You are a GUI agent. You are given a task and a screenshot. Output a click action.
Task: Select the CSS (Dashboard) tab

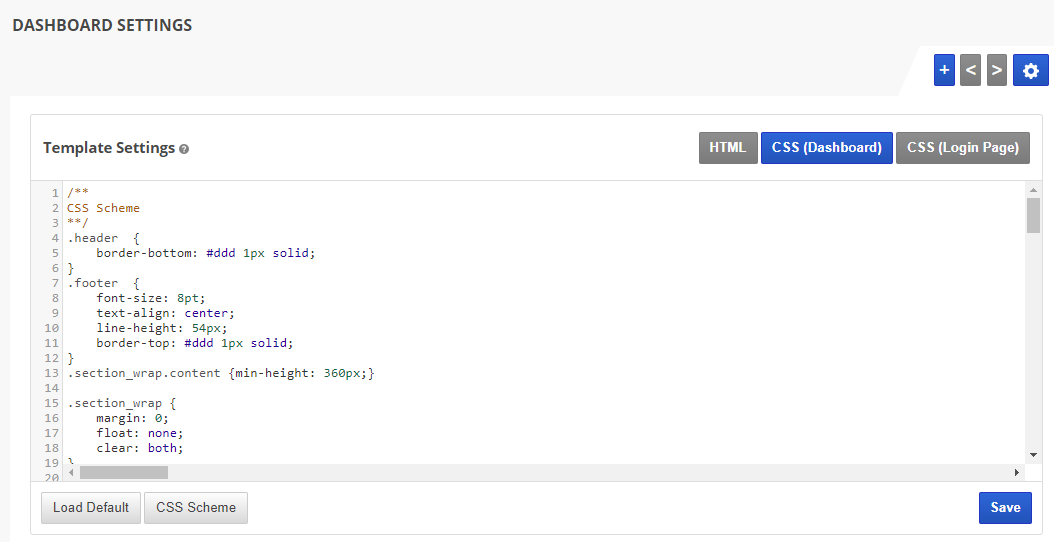[826, 147]
